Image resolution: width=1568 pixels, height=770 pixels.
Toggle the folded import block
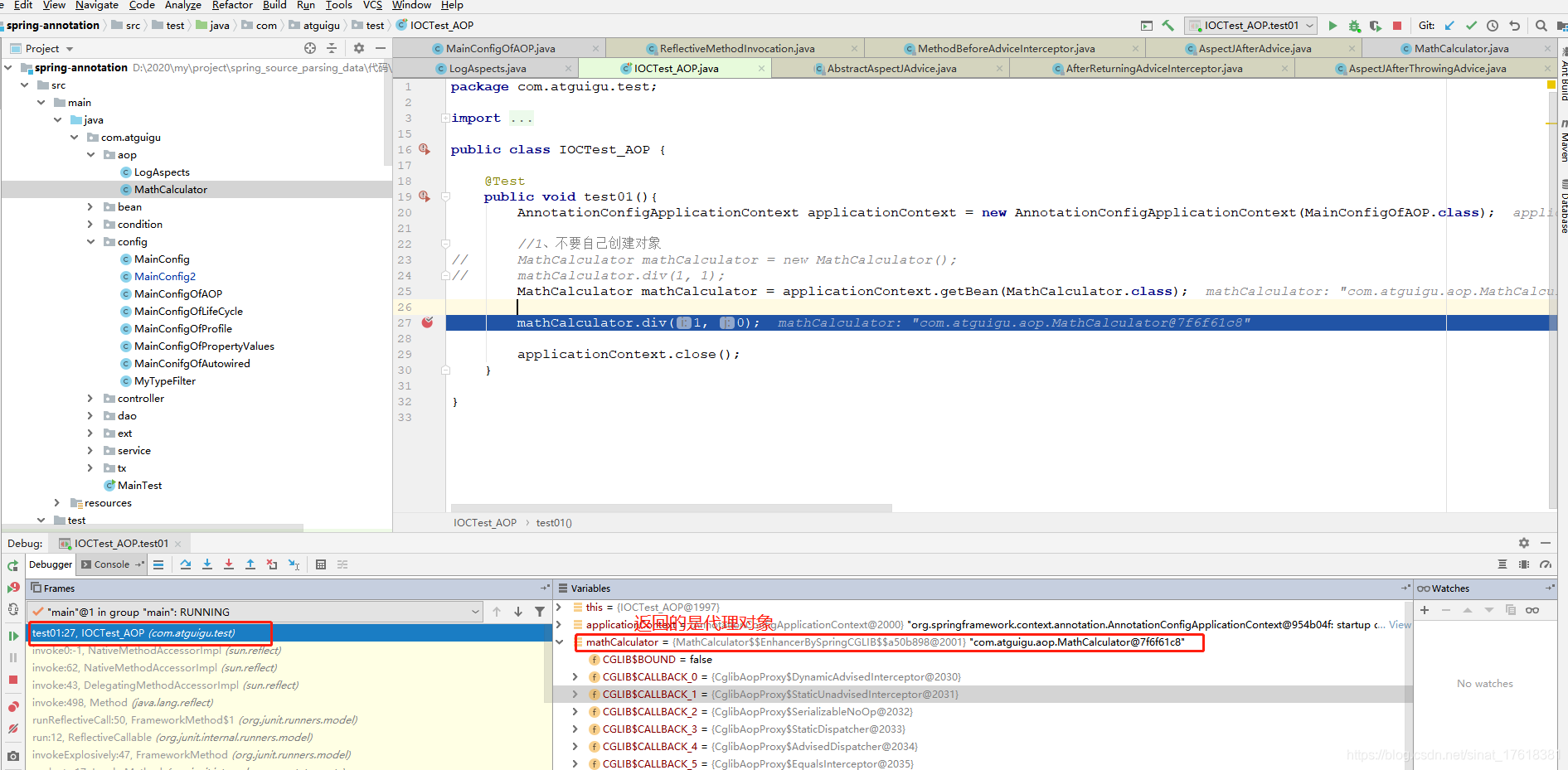[x=445, y=119]
